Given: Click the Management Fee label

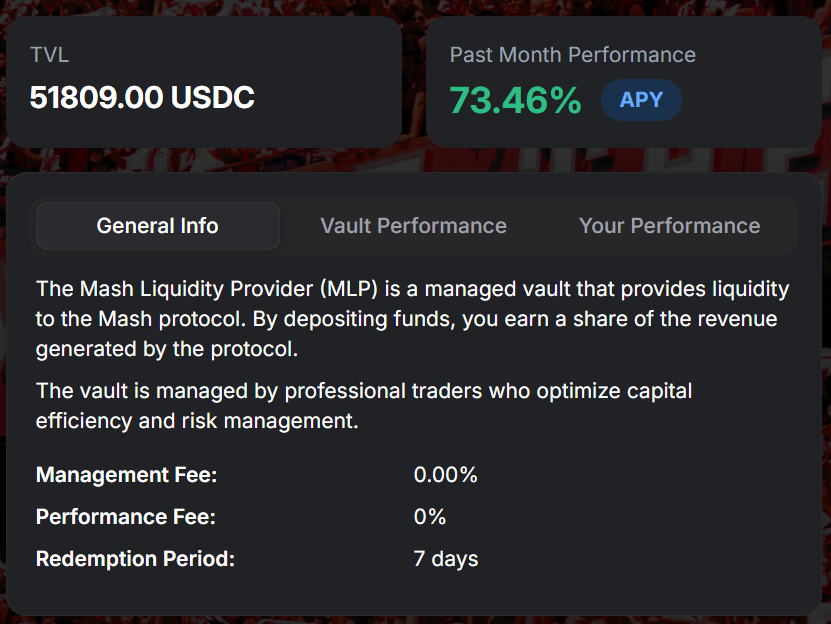Looking at the screenshot, I should tap(126, 475).
